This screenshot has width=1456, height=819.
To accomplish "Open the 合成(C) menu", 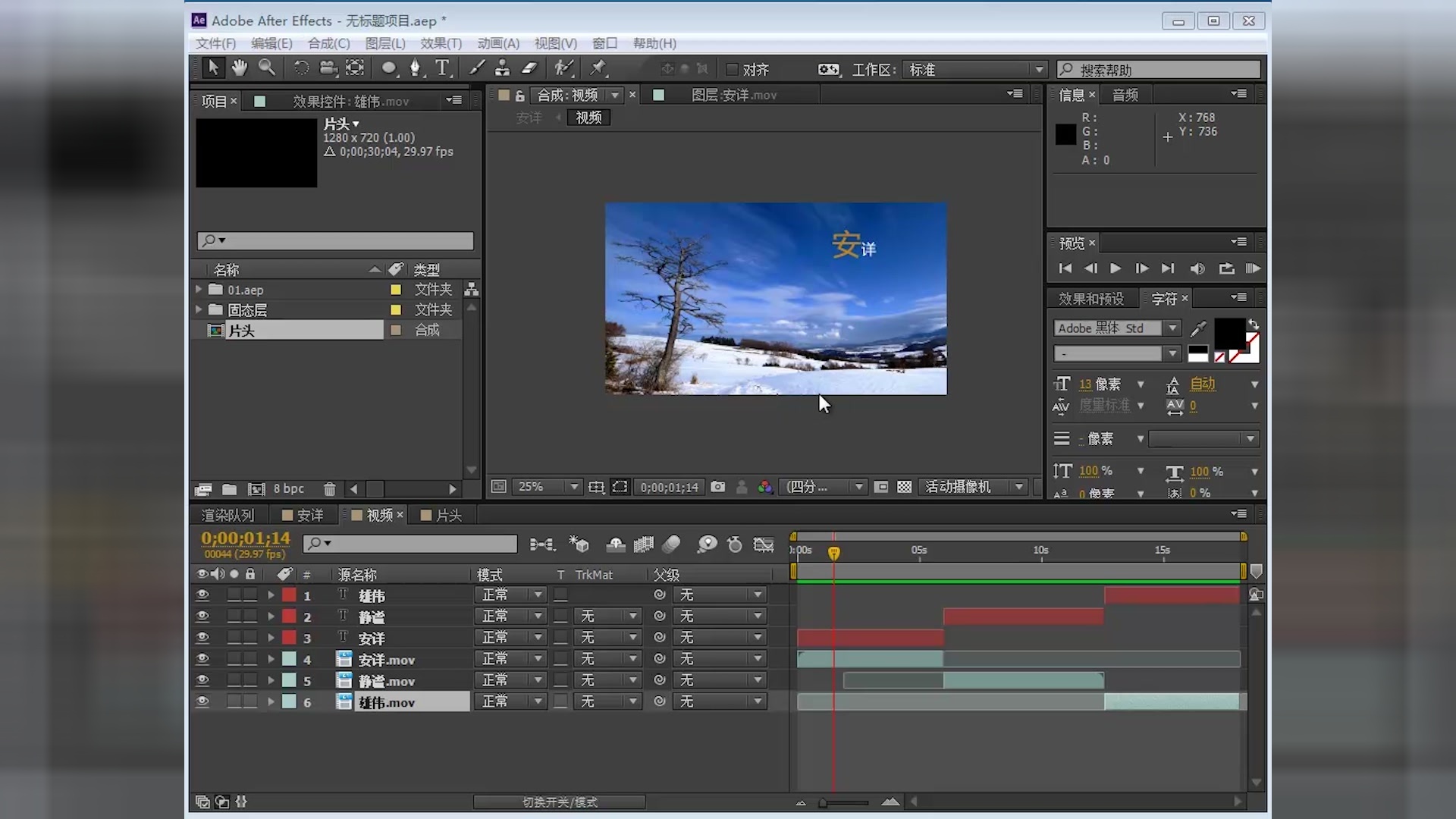I will [x=329, y=43].
